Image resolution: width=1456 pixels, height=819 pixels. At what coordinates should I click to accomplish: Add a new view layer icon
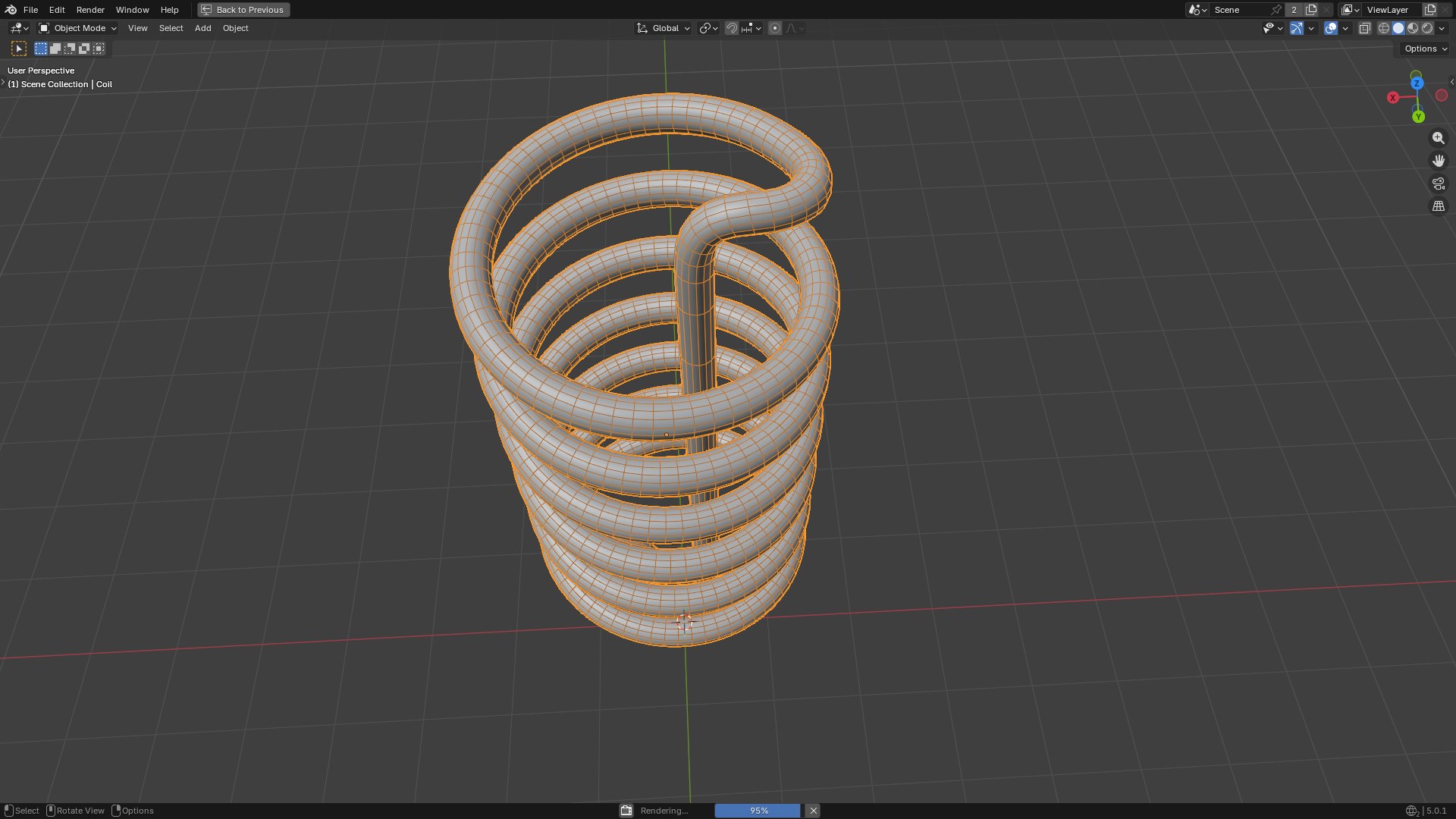click(1430, 10)
